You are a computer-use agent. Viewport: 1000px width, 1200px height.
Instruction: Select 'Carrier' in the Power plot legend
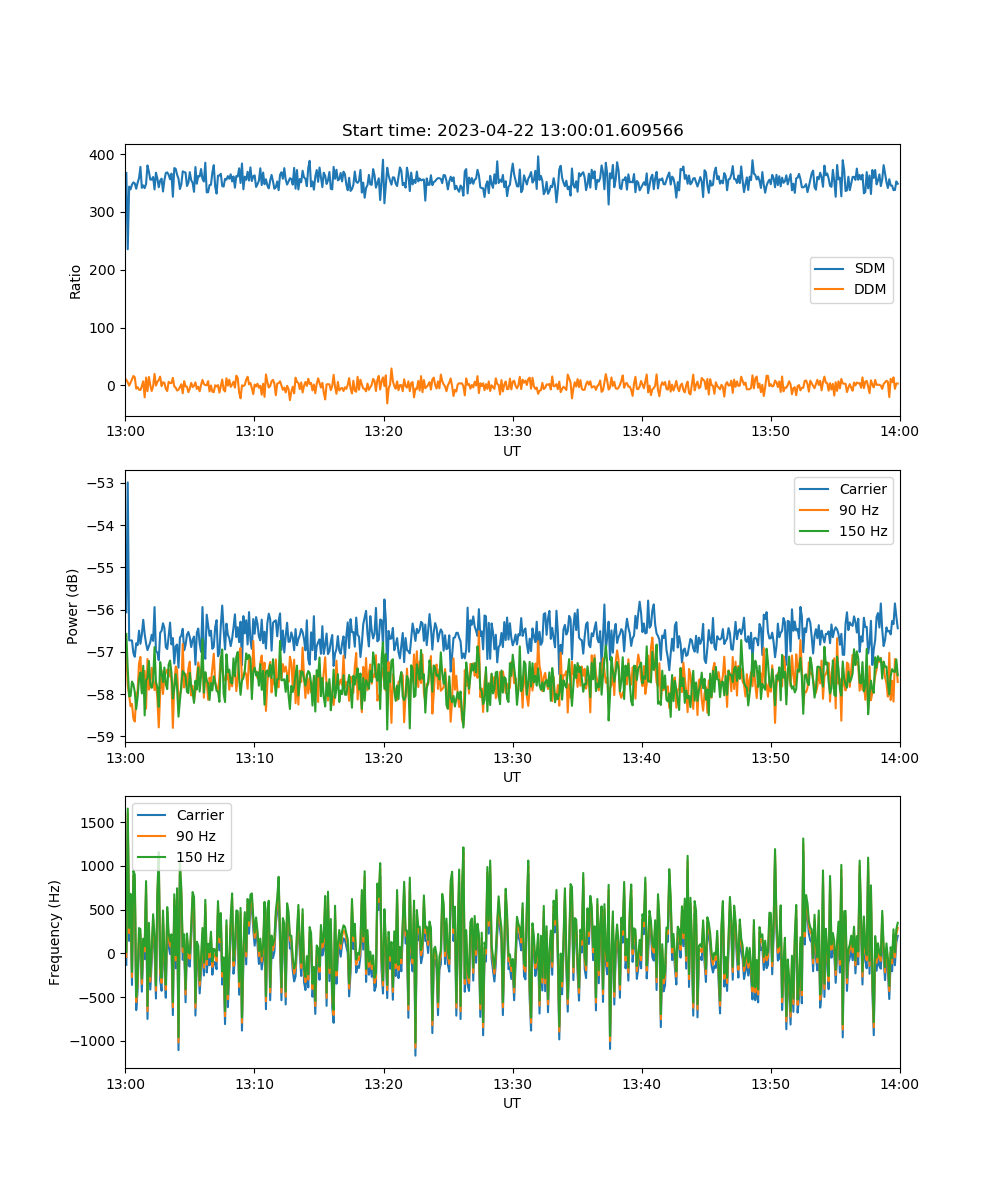[x=862, y=489]
